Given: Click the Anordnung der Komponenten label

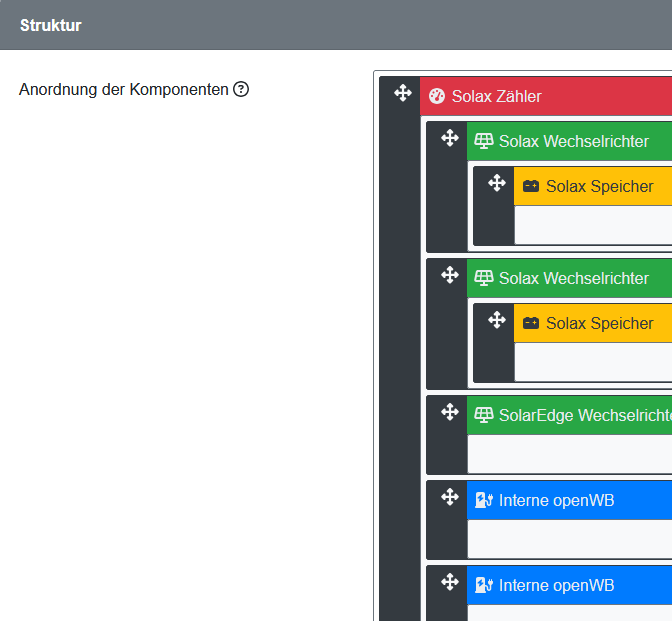Looking at the screenshot, I should [x=124, y=90].
